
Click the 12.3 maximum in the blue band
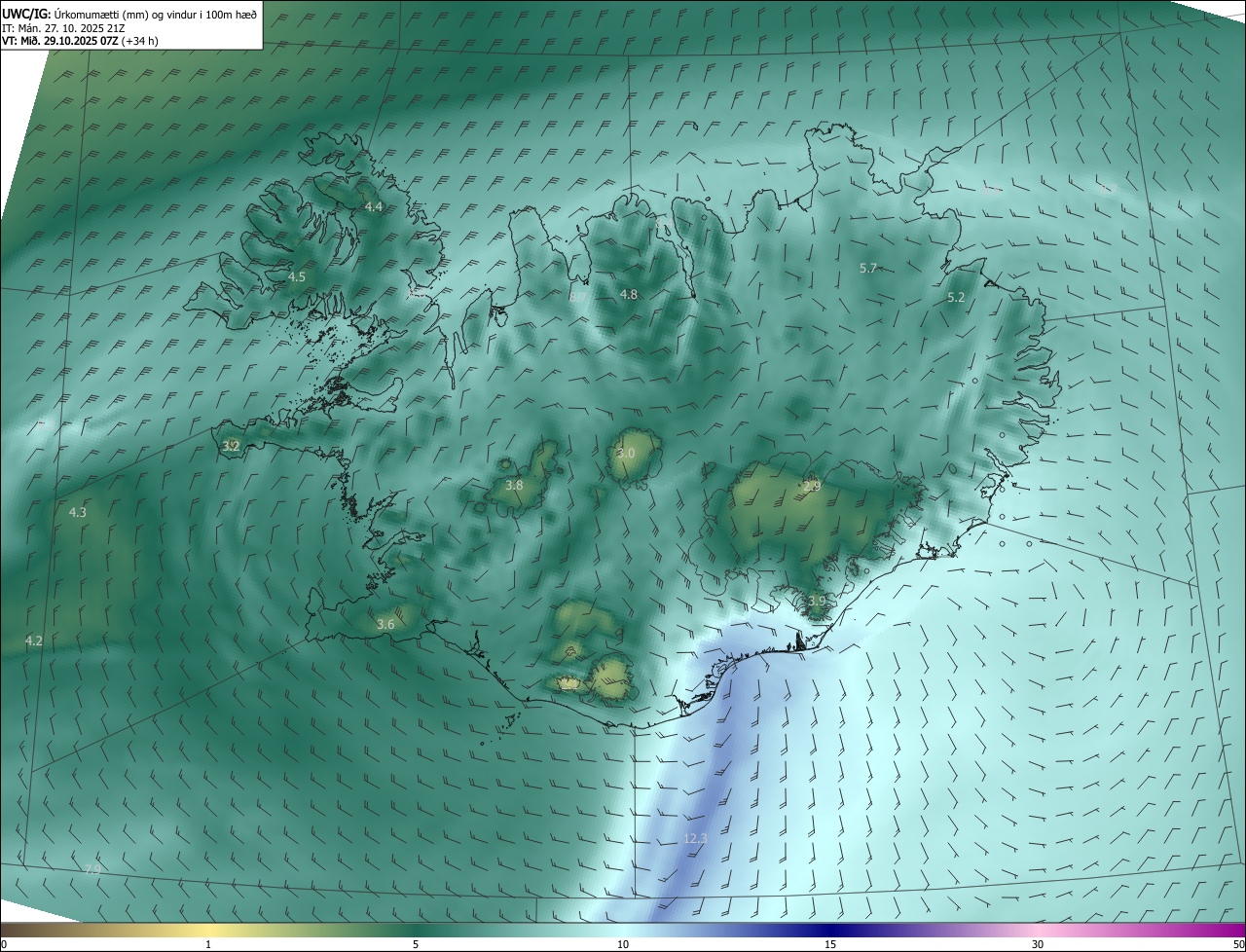695,838
